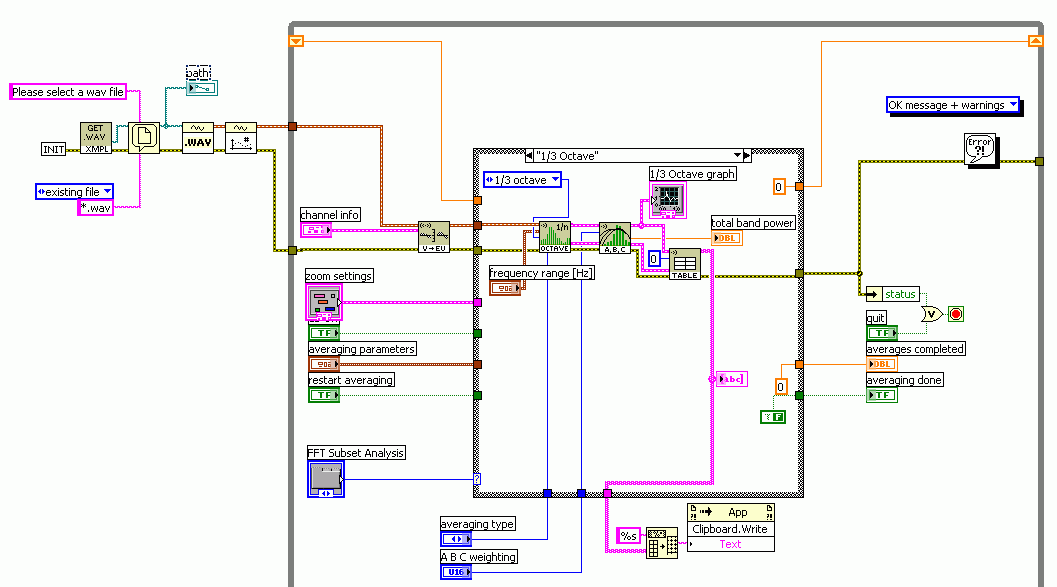Select the 1/3 Octave graph terminal
Screen dimensions: 1057x587
(665, 201)
